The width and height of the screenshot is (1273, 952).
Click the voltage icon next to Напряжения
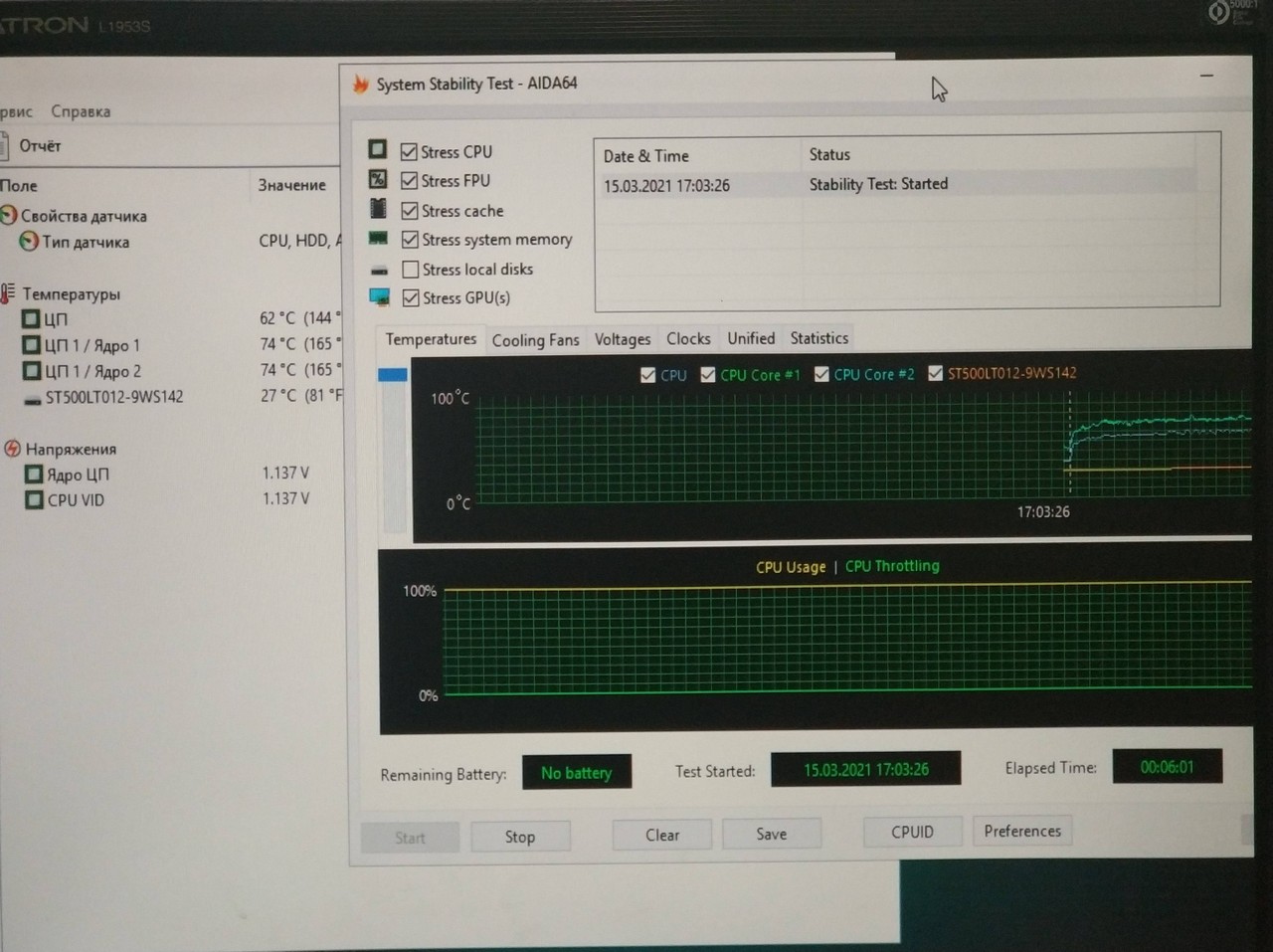pos(12,449)
